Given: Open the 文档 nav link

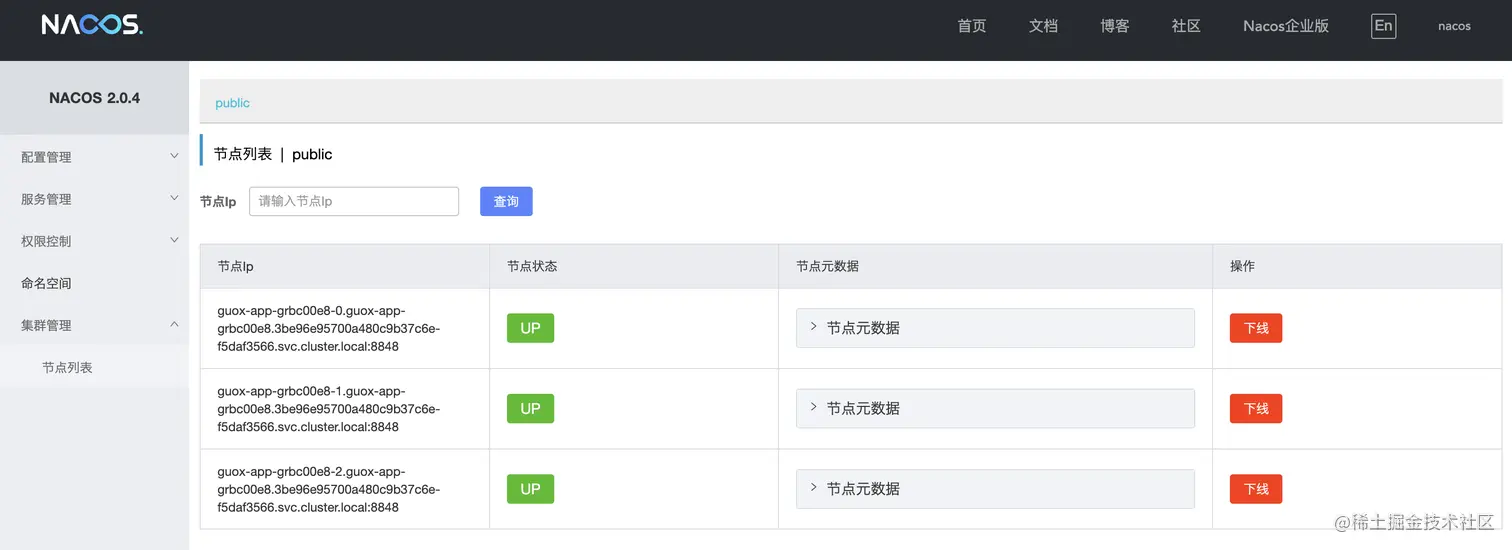Looking at the screenshot, I should coord(1043,26).
